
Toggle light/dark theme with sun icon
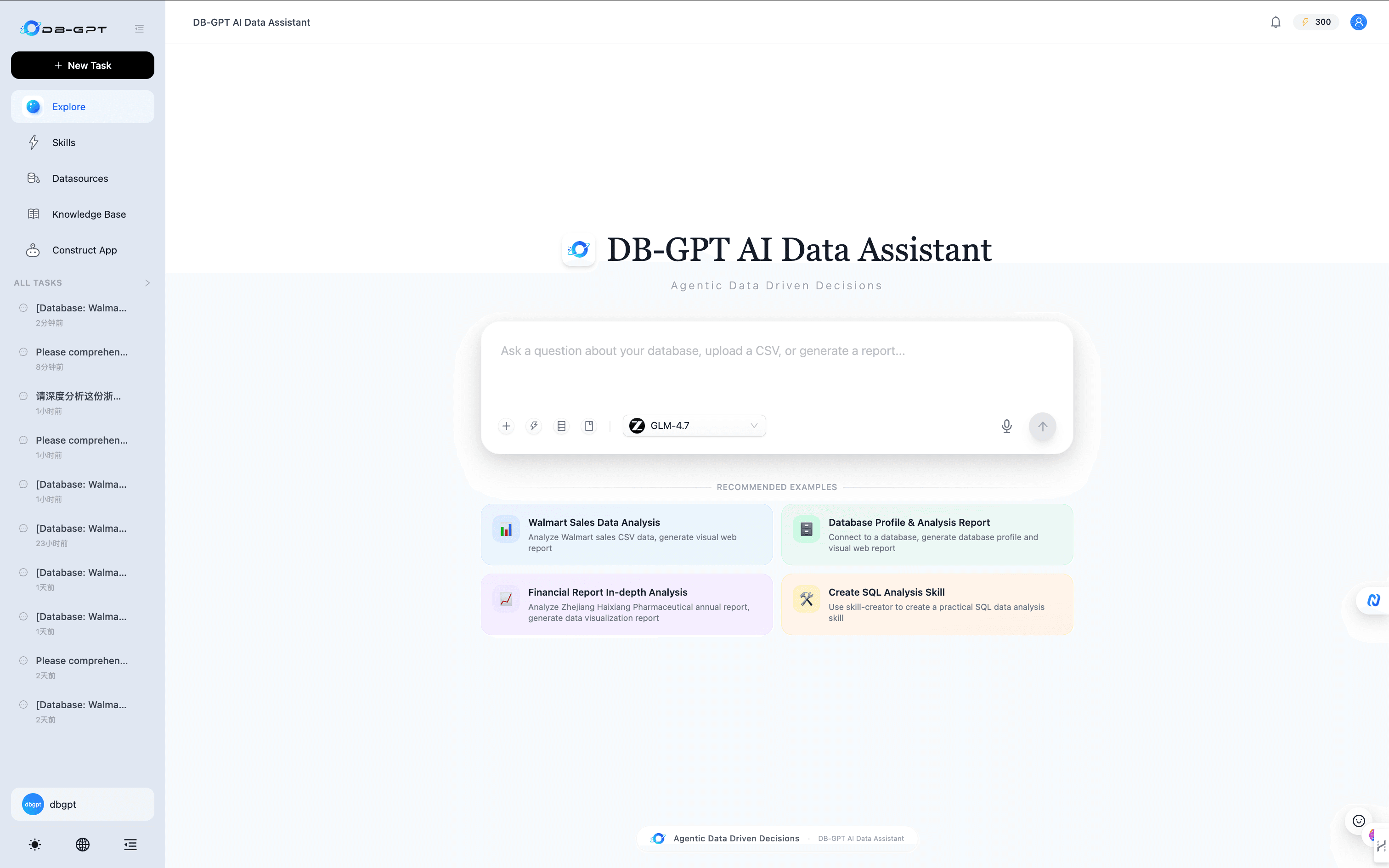(x=34, y=844)
